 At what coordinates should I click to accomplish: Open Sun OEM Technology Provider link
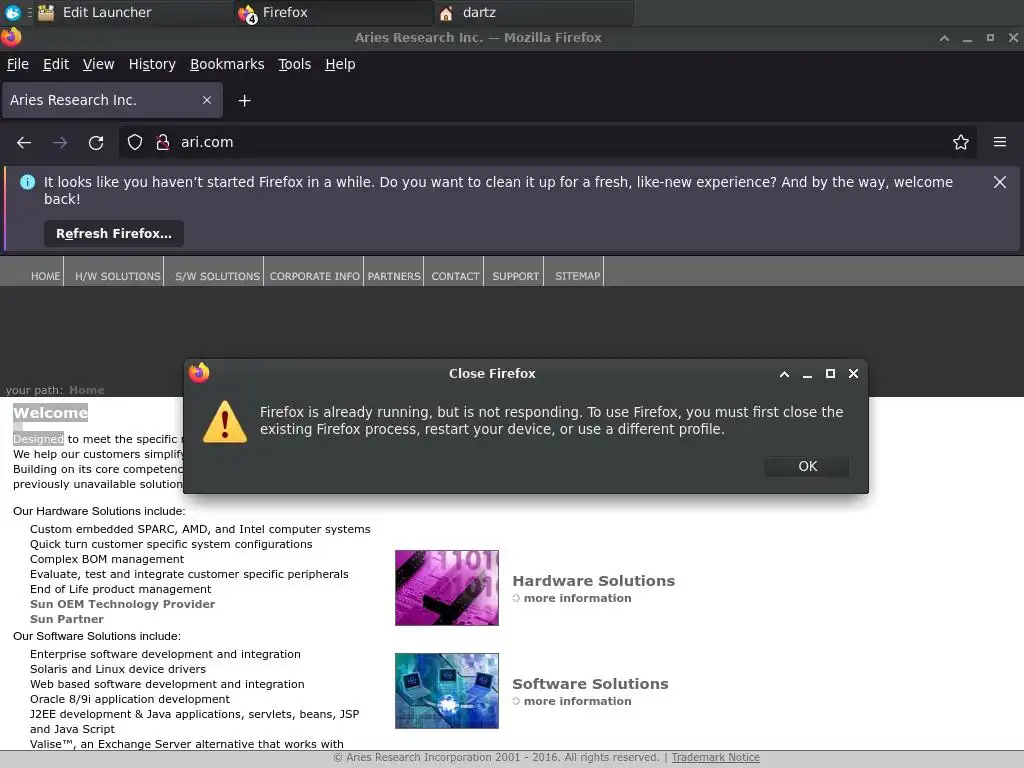[122, 604]
